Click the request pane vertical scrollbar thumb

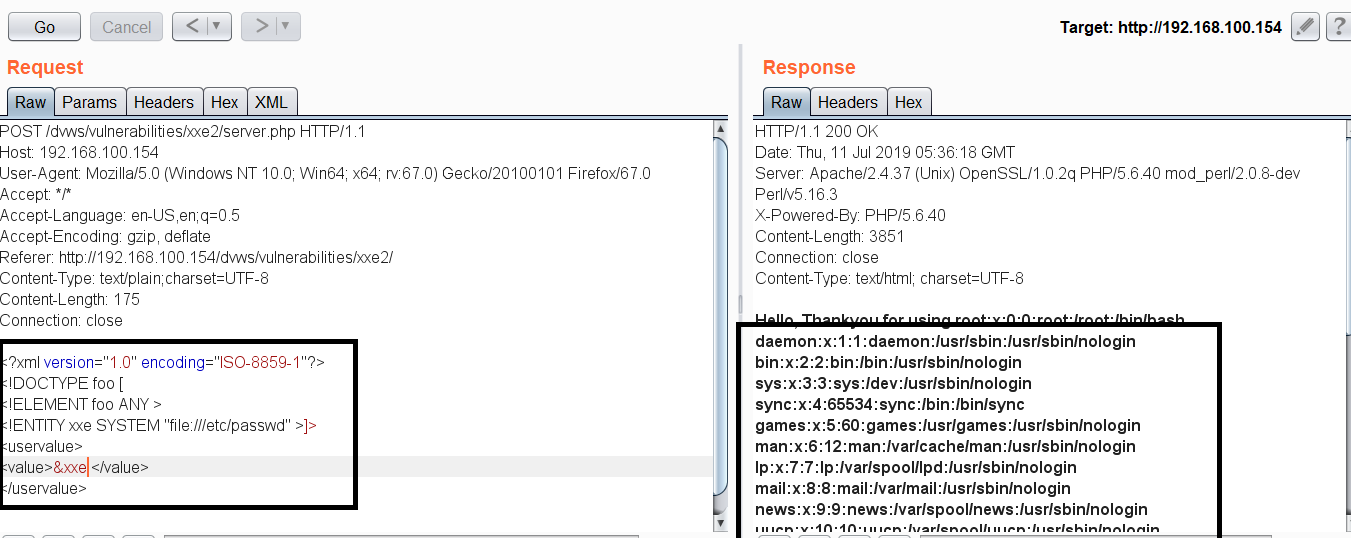click(x=721, y=314)
